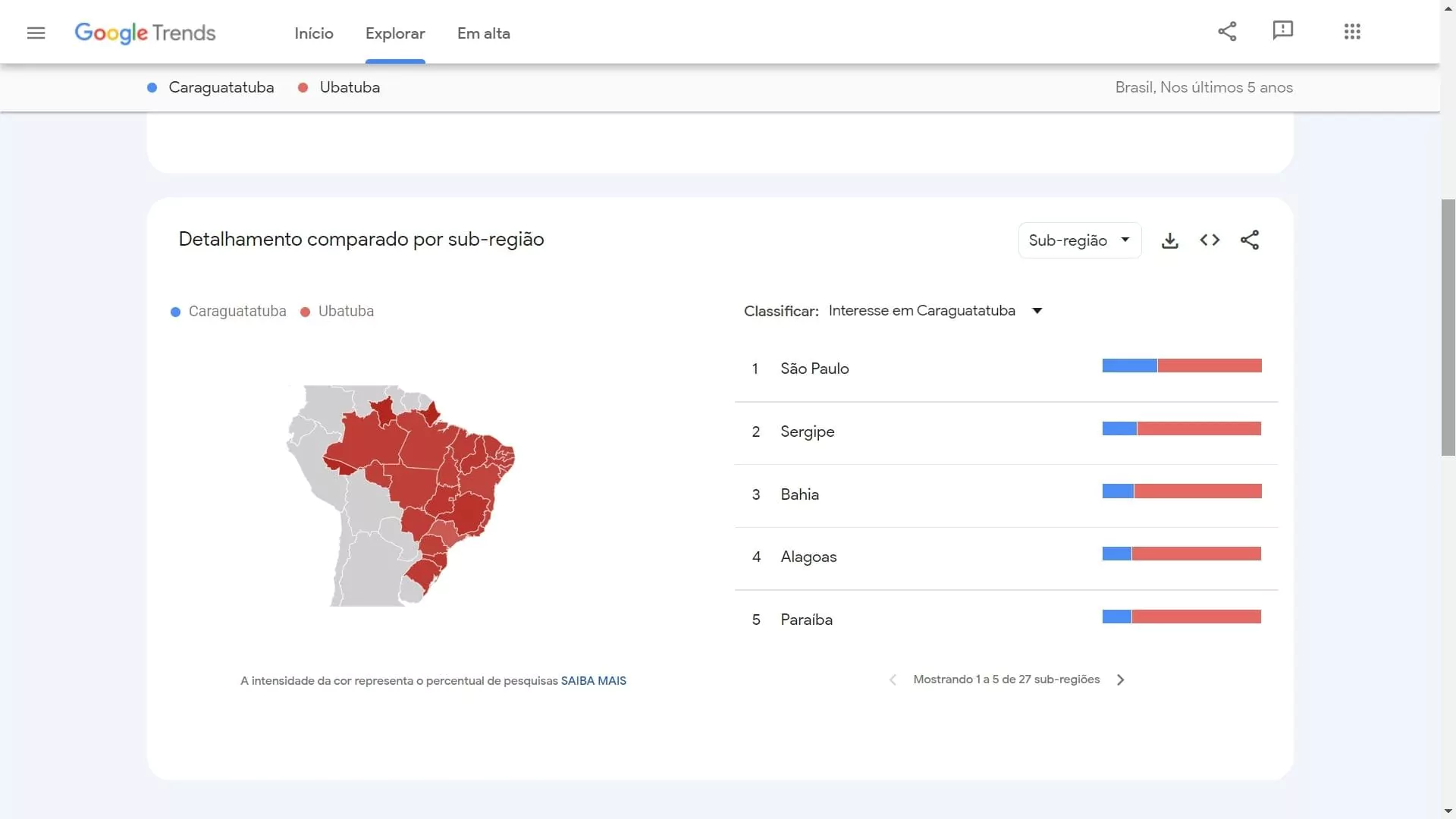Image resolution: width=1456 pixels, height=819 pixels.
Task: Open the hamburger main menu
Action: [x=36, y=33]
